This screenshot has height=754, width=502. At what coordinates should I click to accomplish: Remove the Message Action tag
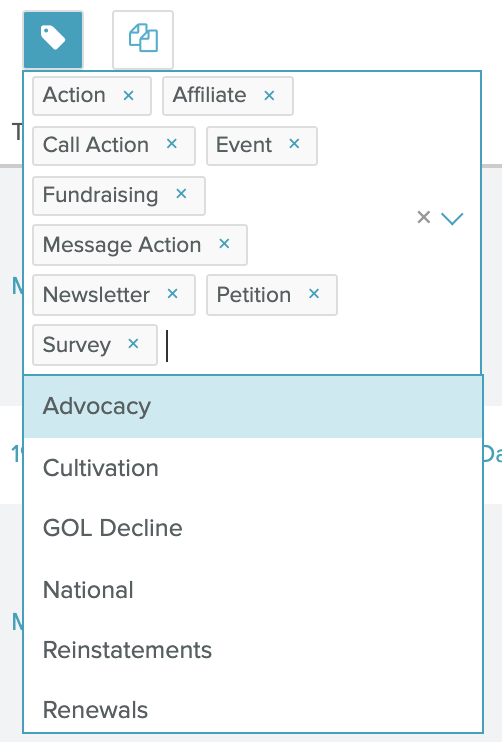pos(224,244)
